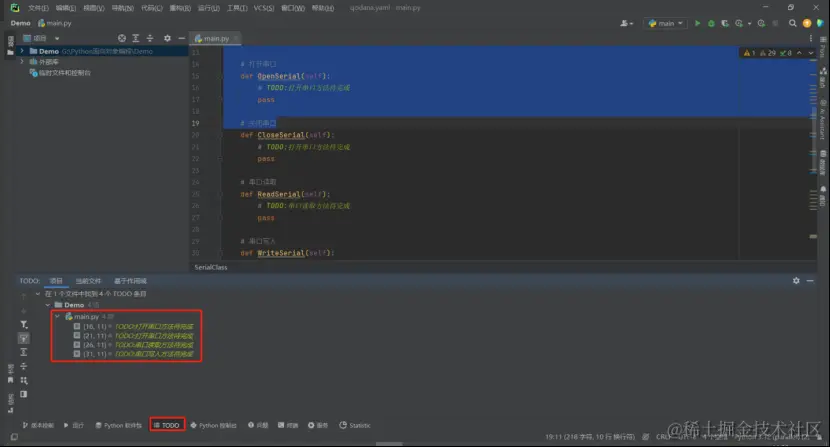Open the 编辑(E) menu
Screen dimensions: 830x447
click(66, 8)
